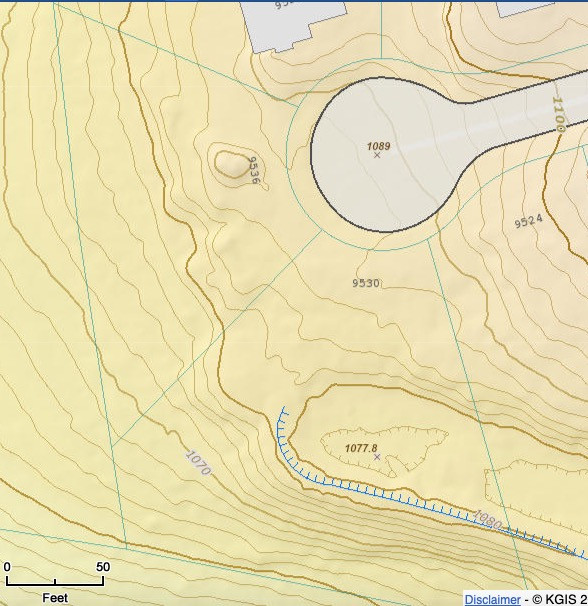Click the KGIS copyright text
The width and height of the screenshot is (588, 606).
click(x=559, y=599)
